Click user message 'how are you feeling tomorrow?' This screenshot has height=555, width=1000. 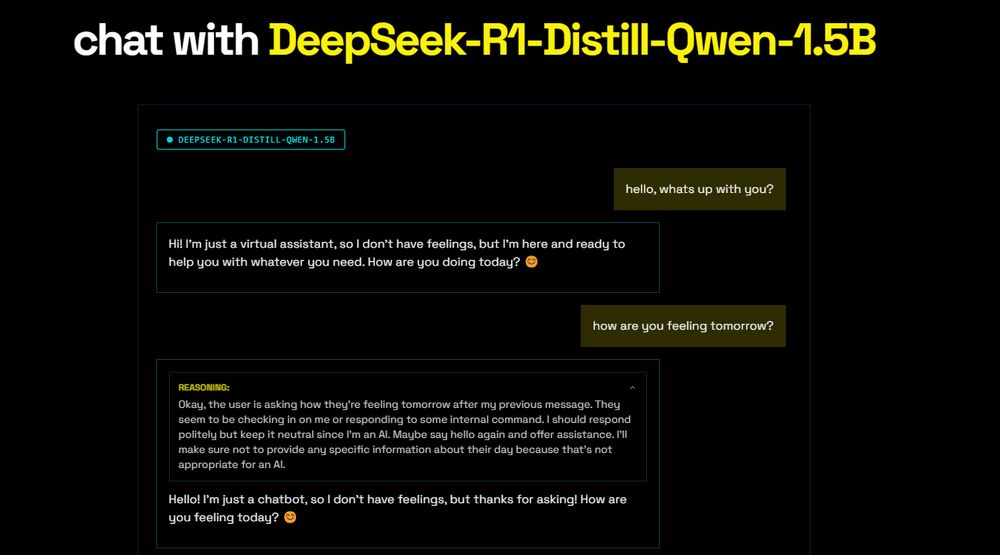(683, 326)
